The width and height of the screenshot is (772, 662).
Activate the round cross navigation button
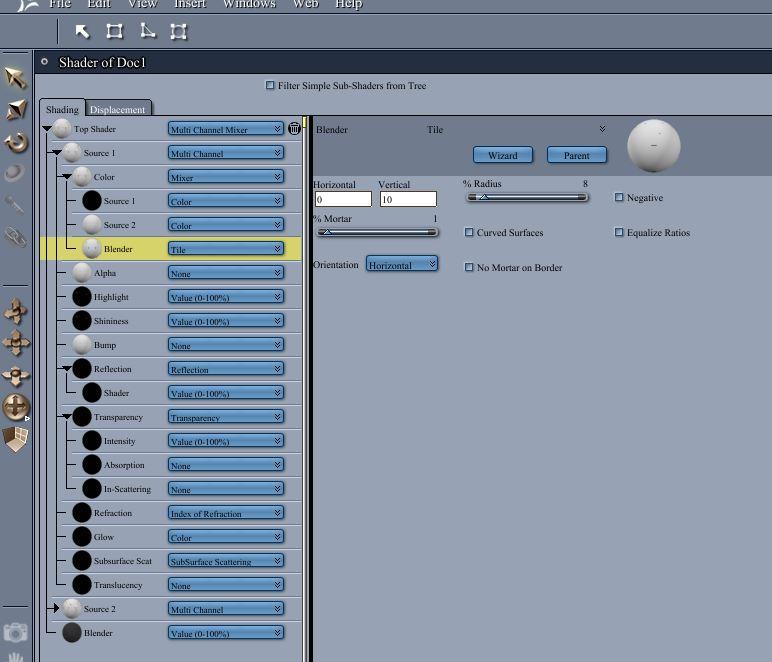[x=16, y=407]
